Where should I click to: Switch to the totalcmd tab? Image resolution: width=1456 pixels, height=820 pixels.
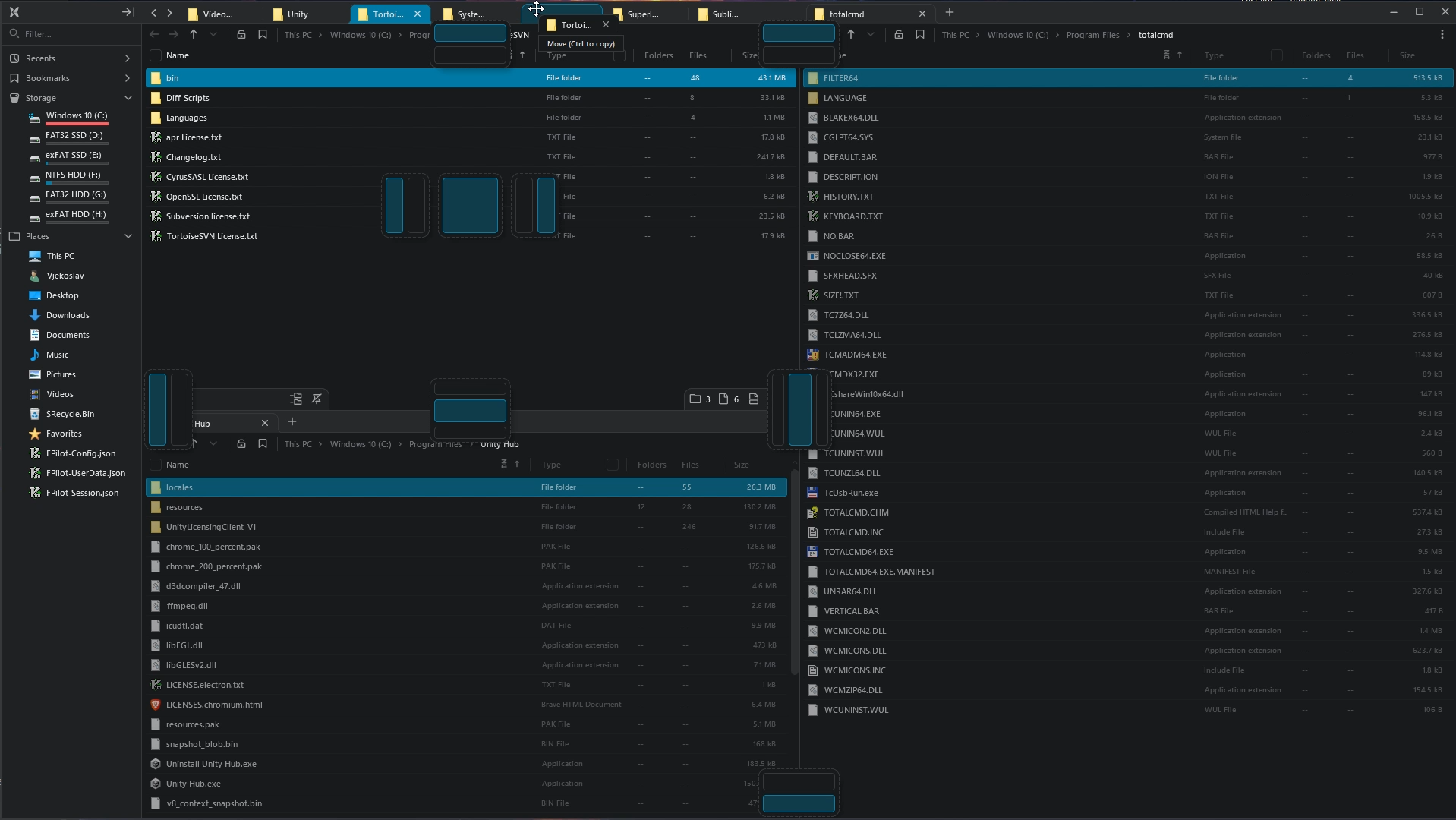[846, 14]
